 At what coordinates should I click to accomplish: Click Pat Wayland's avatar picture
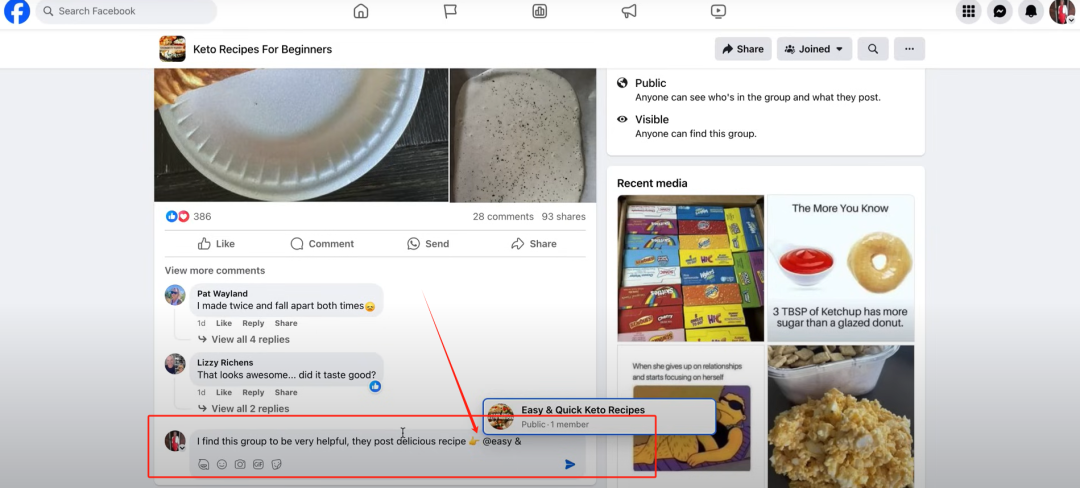point(175,295)
